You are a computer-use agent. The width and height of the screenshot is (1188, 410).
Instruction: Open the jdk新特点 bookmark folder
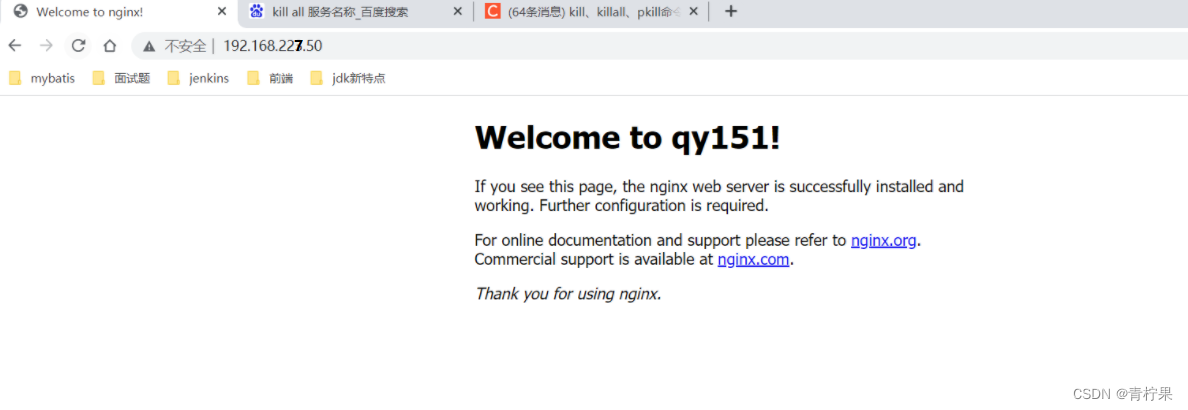pyautogui.click(x=349, y=78)
